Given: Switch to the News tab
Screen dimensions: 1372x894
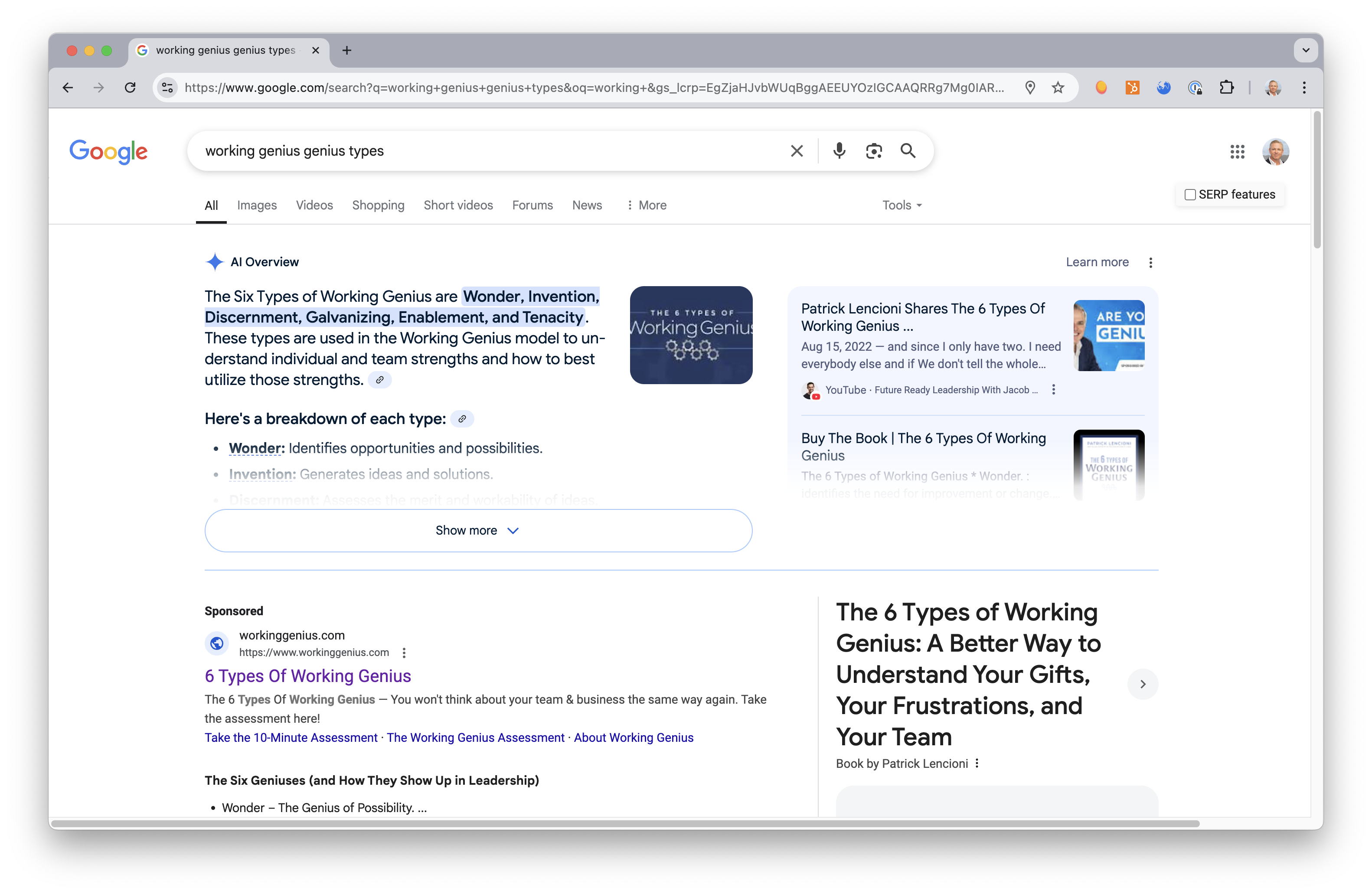Looking at the screenshot, I should point(587,205).
